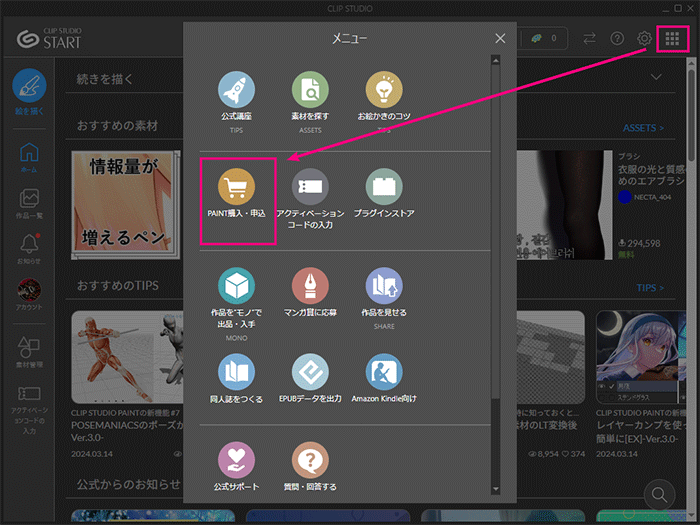Image resolution: width=700 pixels, height=525 pixels.
Task: Open 素材を探す assets search icon
Action: (310, 90)
